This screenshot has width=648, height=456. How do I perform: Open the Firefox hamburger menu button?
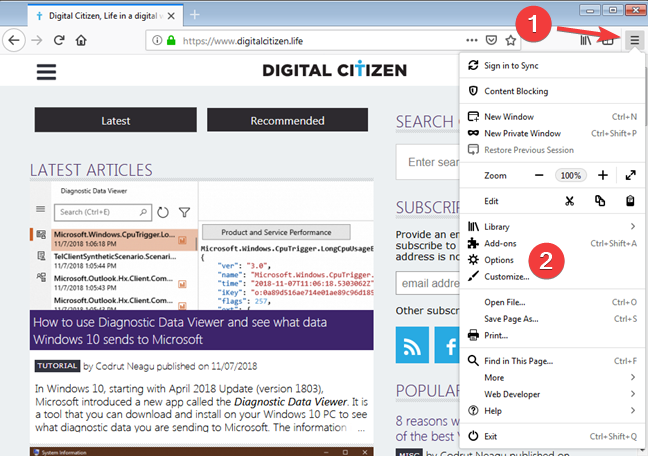[634, 40]
